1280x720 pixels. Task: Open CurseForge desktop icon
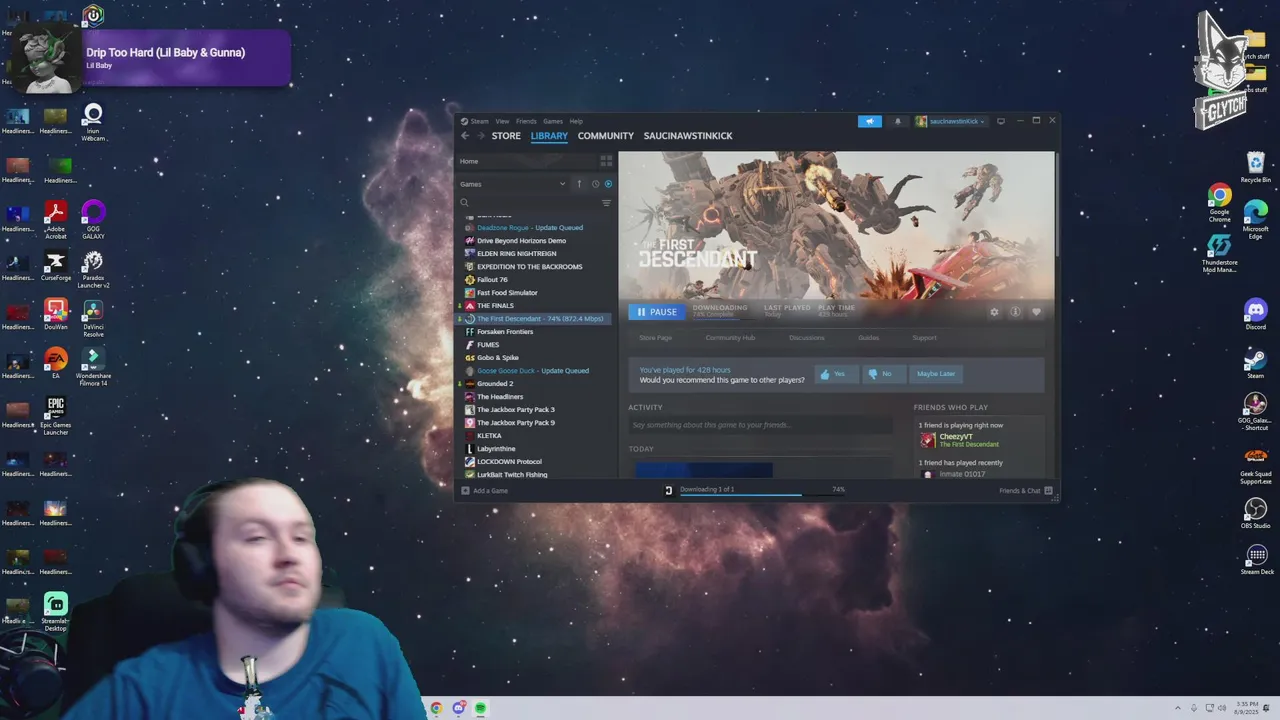point(56,267)
